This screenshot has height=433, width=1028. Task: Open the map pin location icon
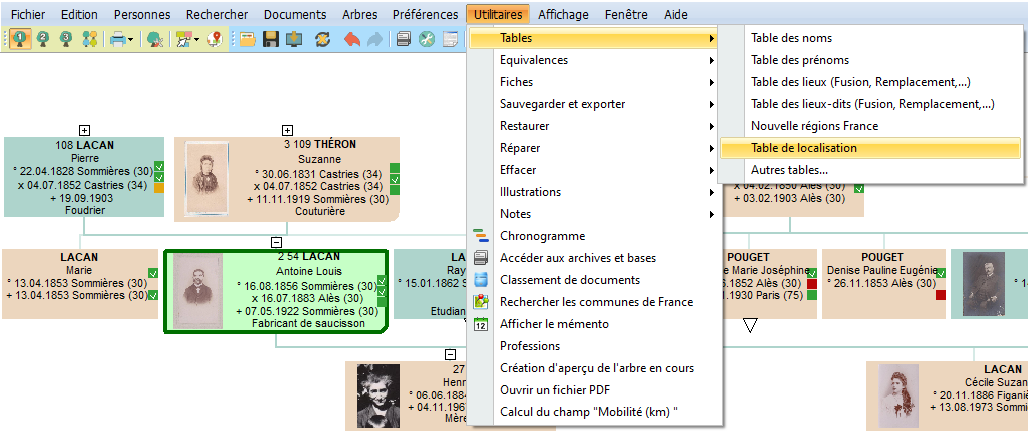tap(214, 40)
